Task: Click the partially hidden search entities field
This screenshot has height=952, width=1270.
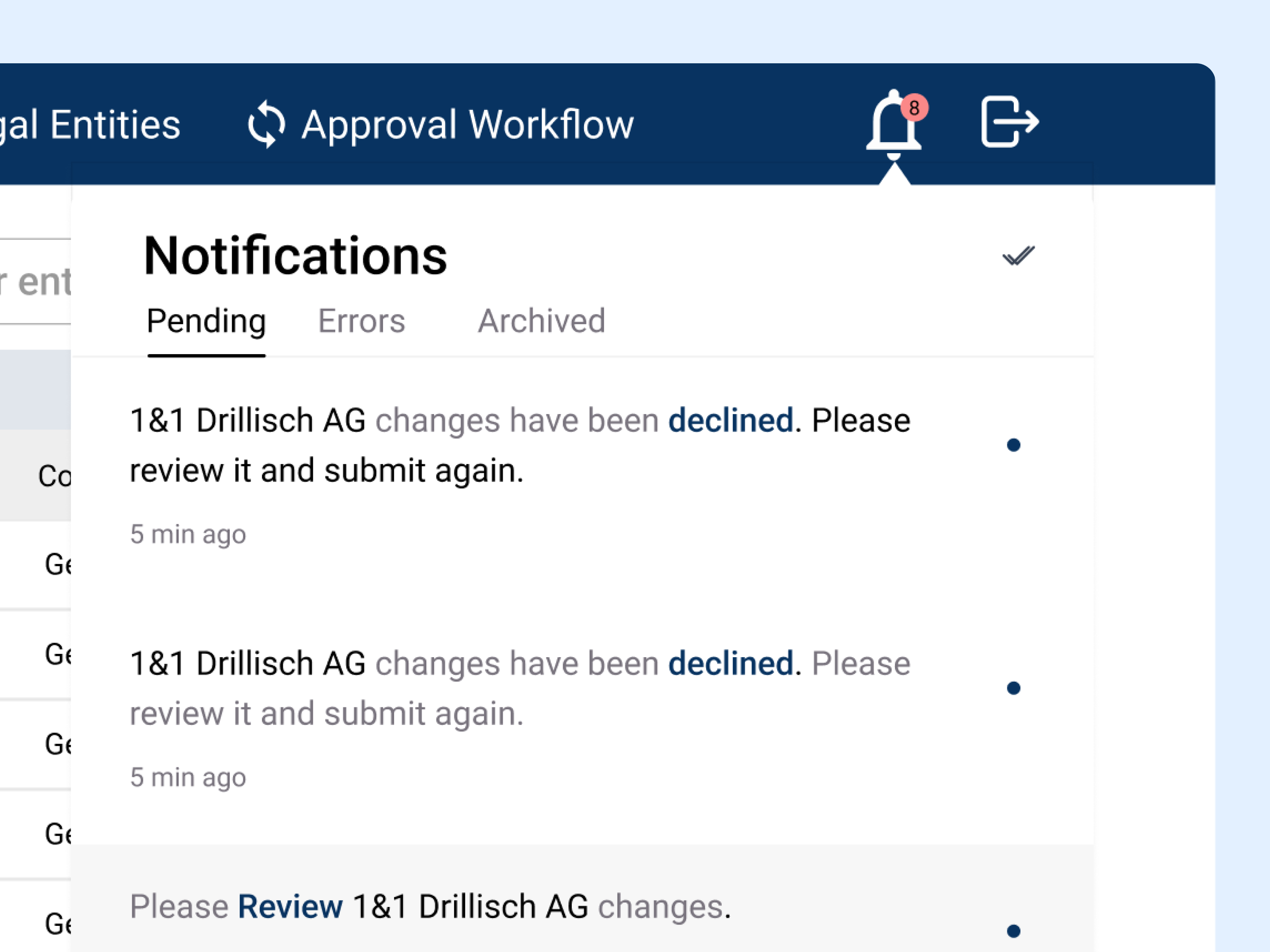Action: [x=35, y=282]
